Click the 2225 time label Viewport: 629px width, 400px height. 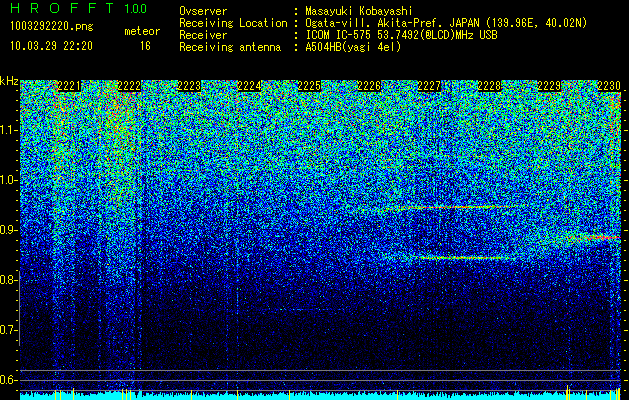[309, 86]
